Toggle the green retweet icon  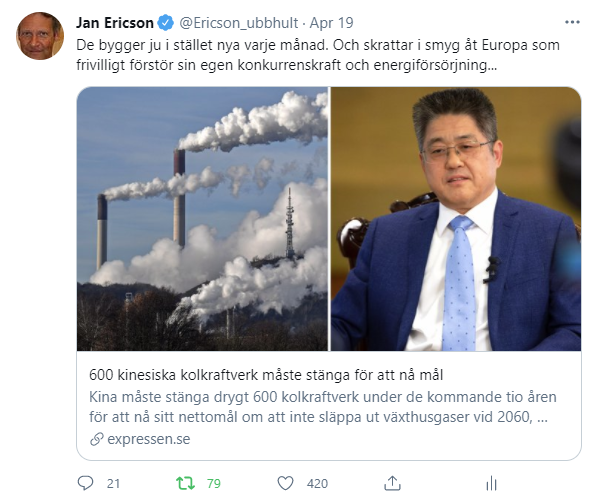coord(186,483)
